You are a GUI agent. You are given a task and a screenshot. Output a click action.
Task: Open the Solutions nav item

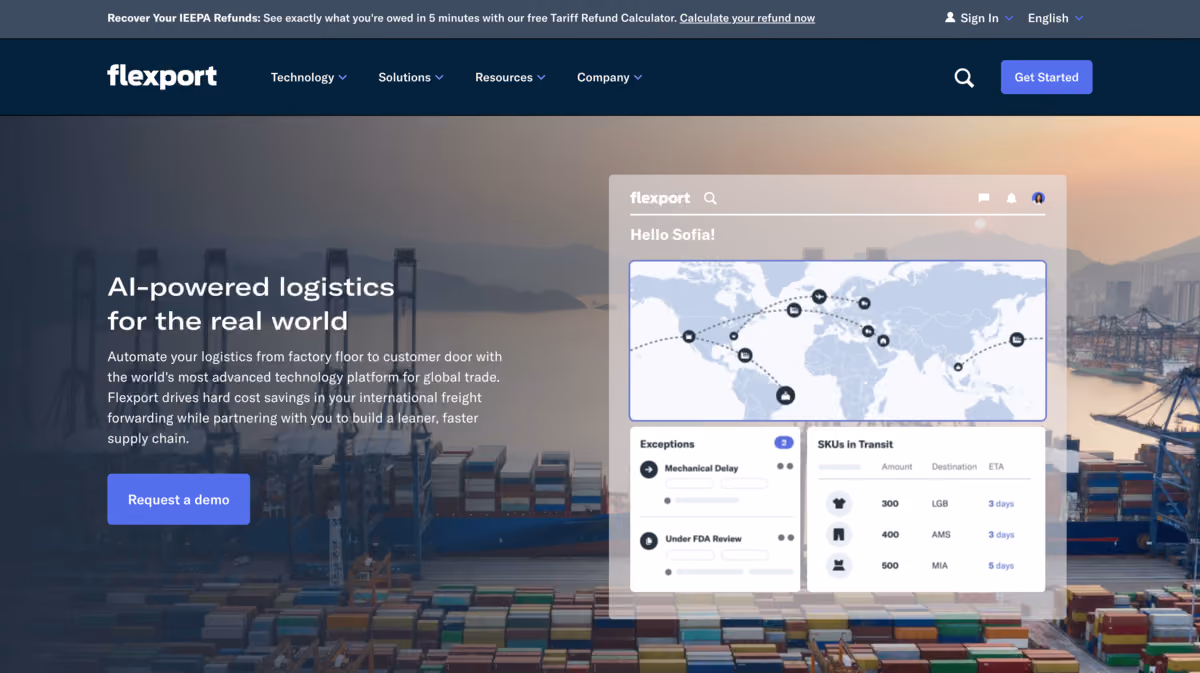(x=404, y=77)
